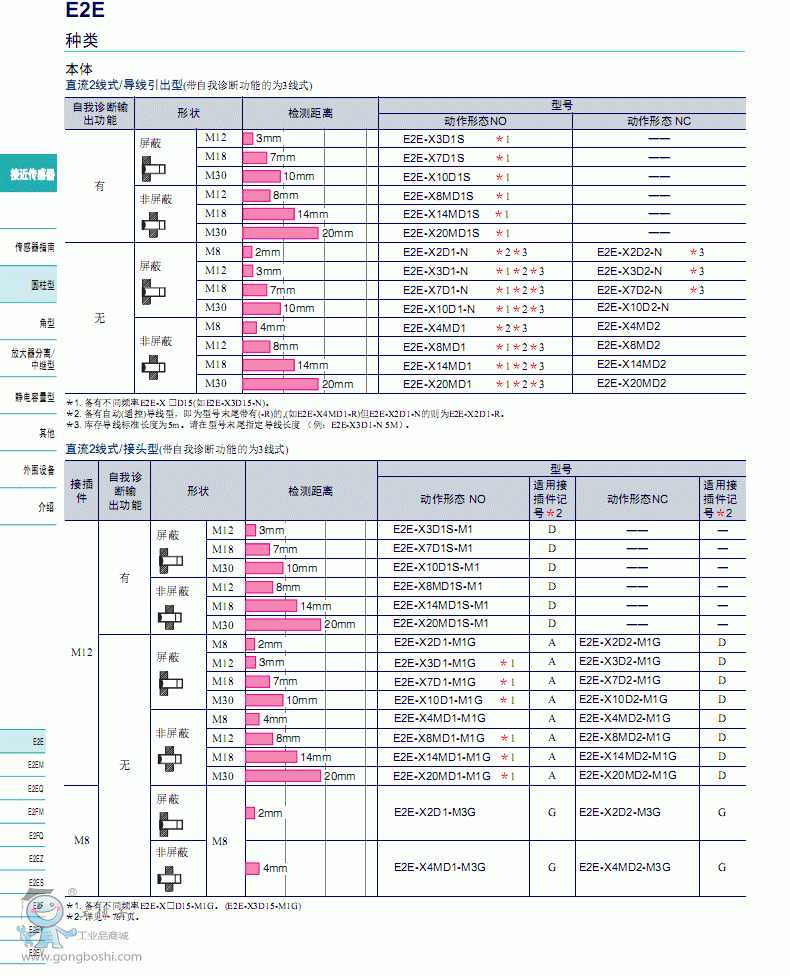
Task: Select NC model E2E-X7D2-M1G
Action: click(620, 680)
